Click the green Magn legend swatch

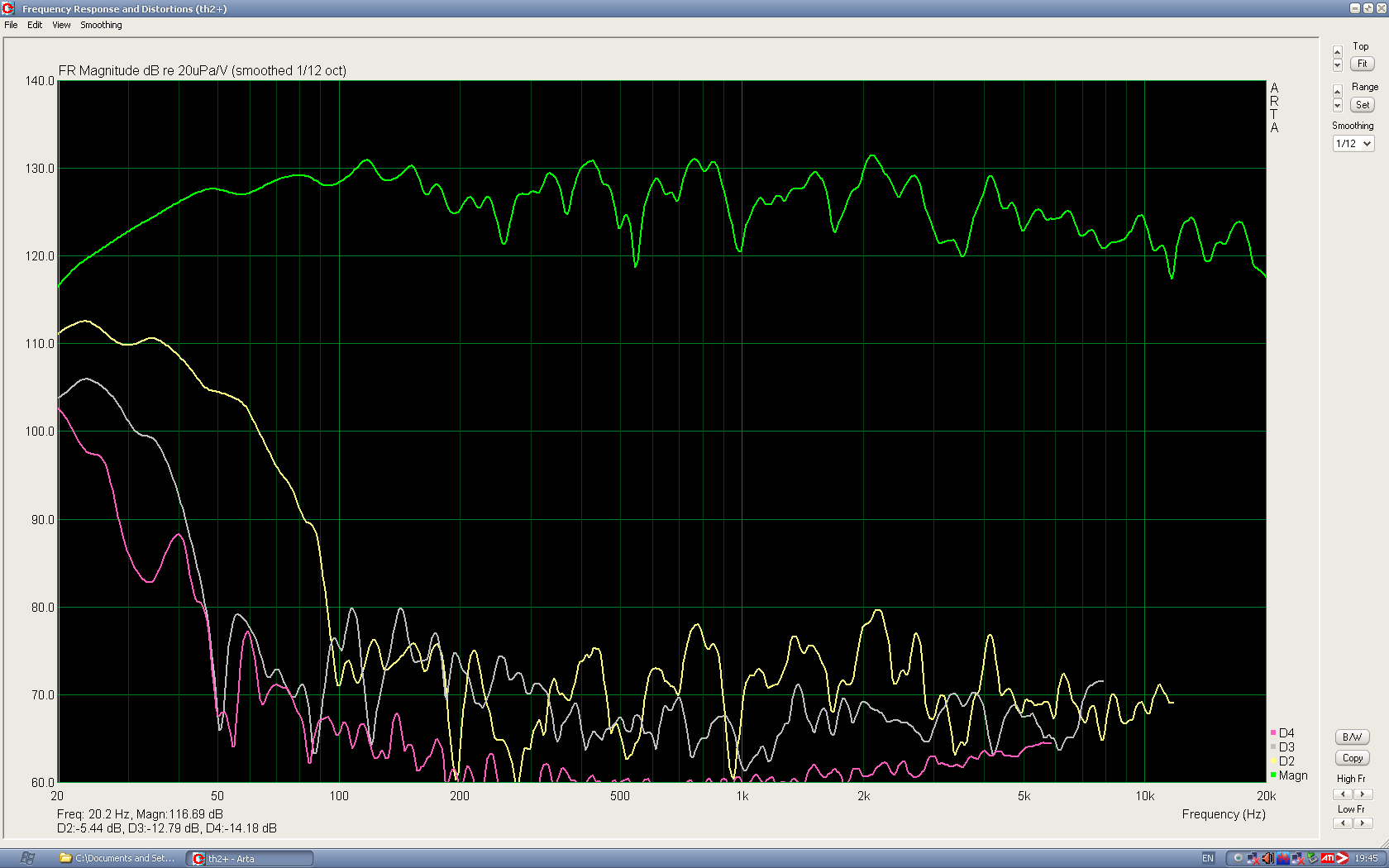pyautogui.click(x=1273, y=775)
